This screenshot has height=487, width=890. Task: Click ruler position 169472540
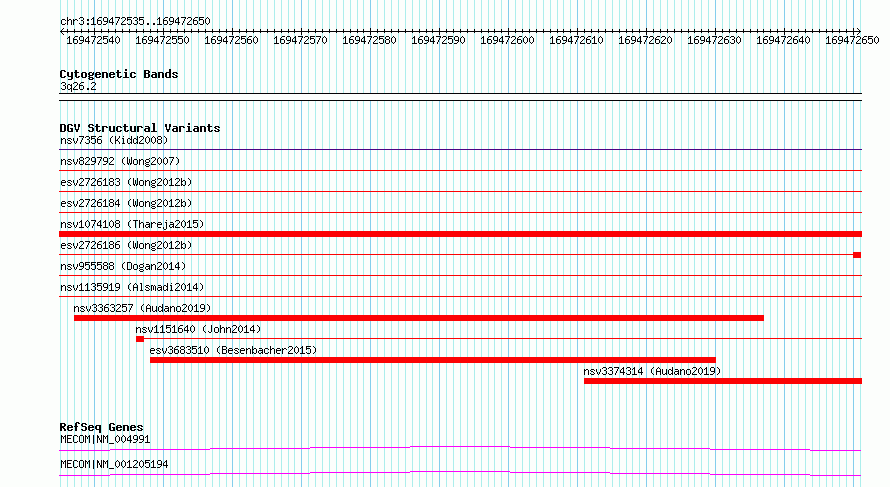pyautogui.click(x=93, y=40)
